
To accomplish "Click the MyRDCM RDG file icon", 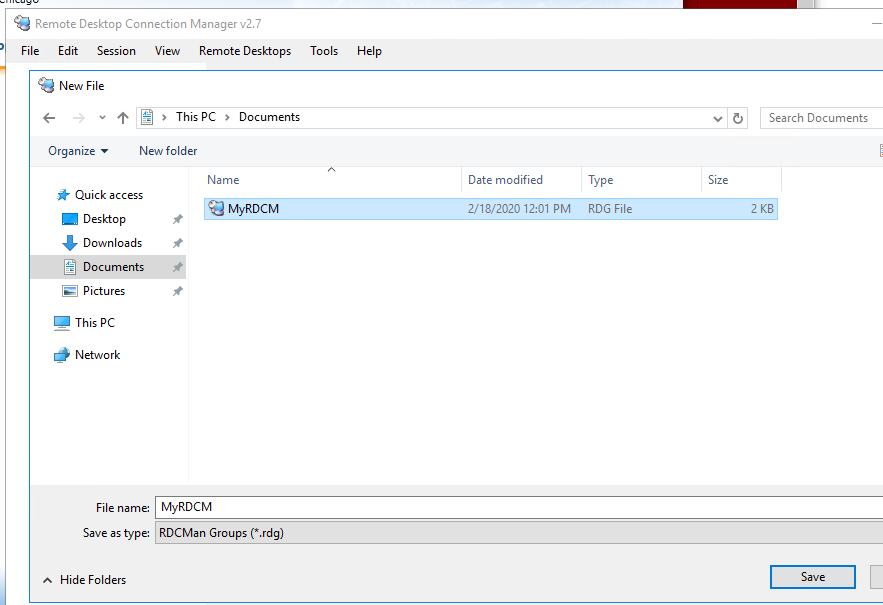I will pyautogui.click(x=216, y=208).
